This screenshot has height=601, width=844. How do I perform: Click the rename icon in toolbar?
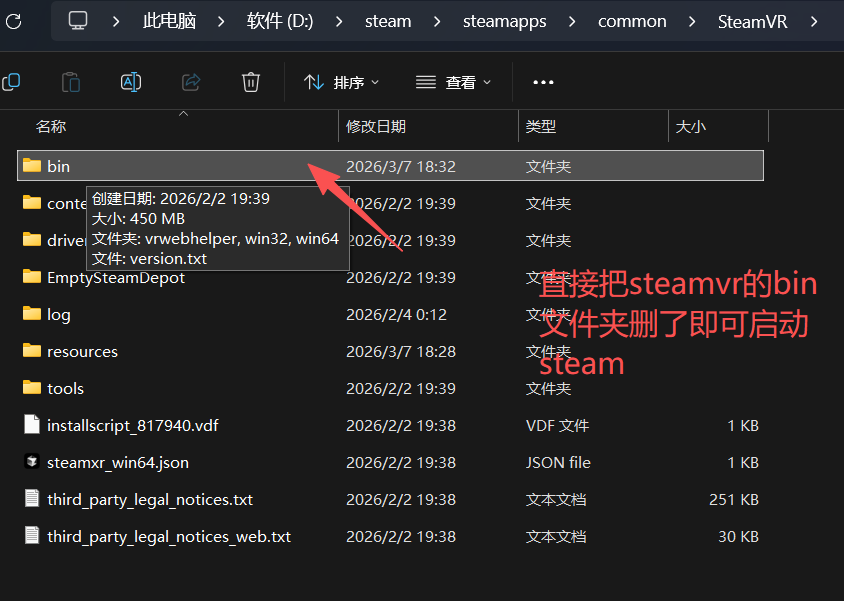[x=131, y=82]
